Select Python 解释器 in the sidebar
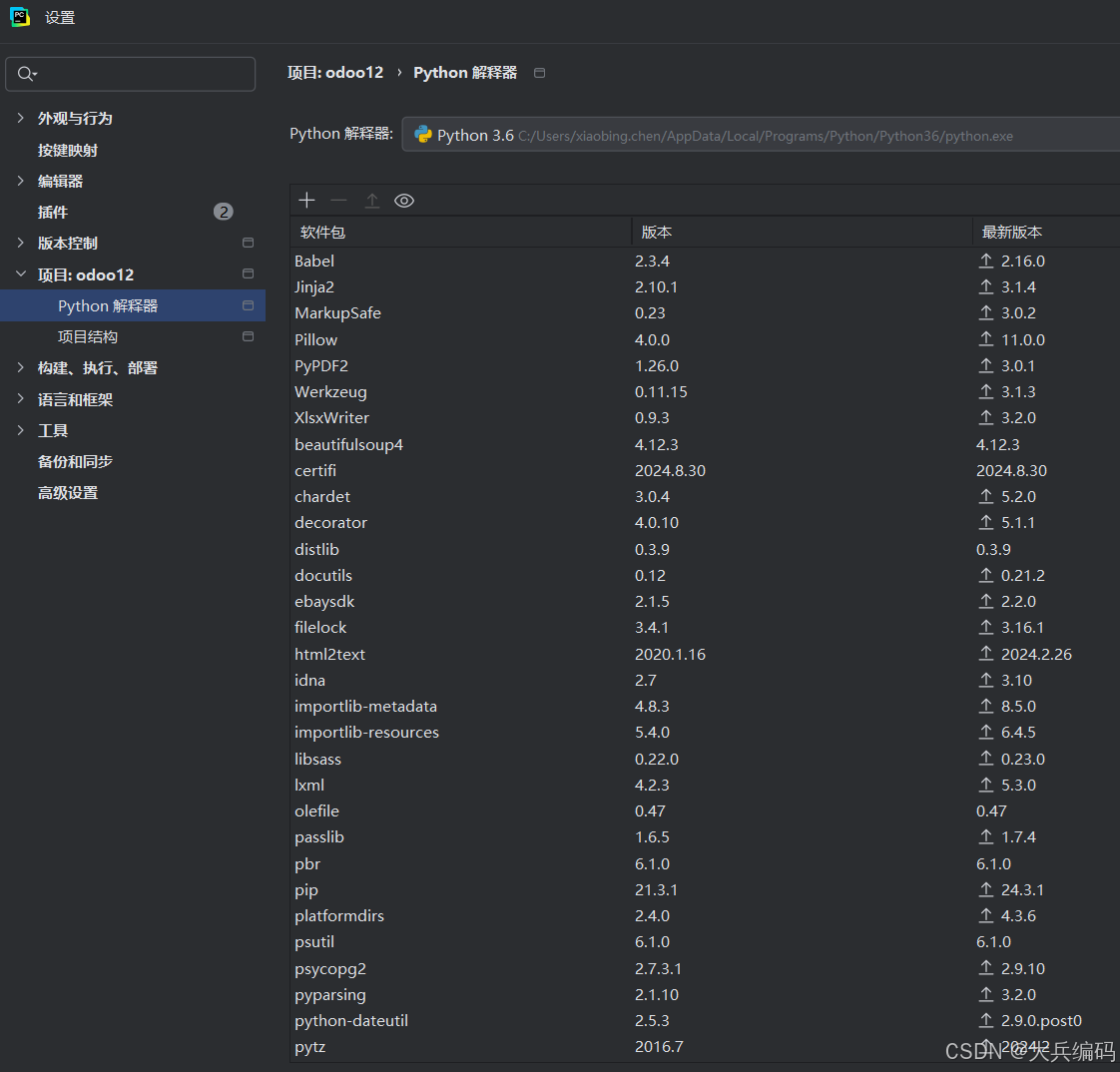Viewport: 1120px width, 1072px height. click(x=133, y=305)
